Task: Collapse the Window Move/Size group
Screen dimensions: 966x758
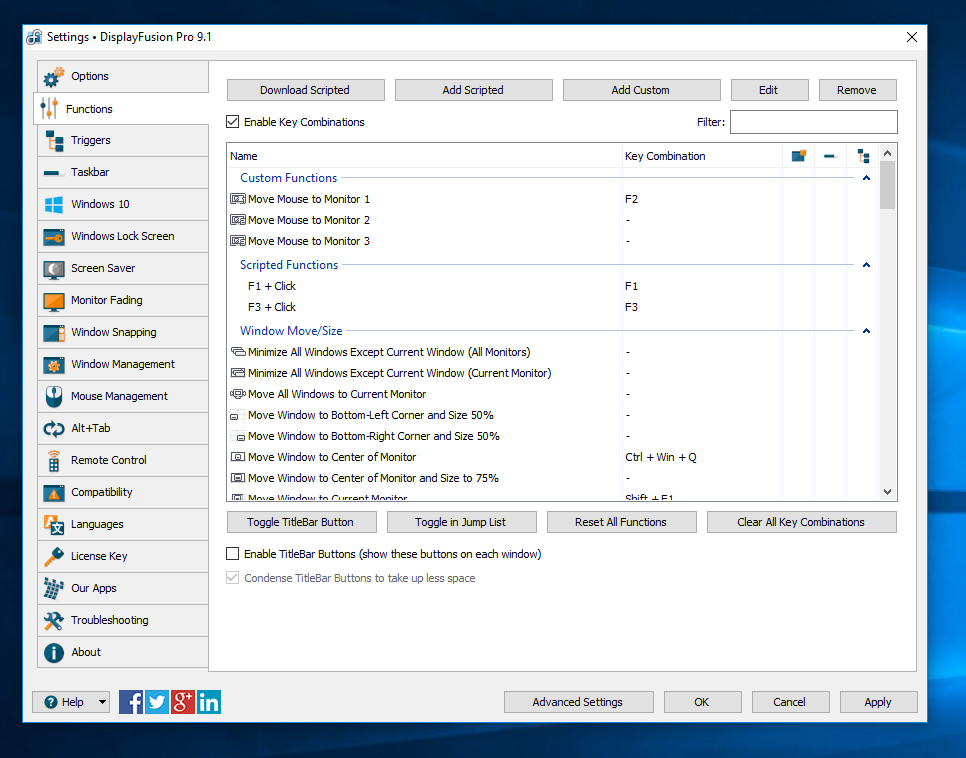Action: (x=866, y=331)
